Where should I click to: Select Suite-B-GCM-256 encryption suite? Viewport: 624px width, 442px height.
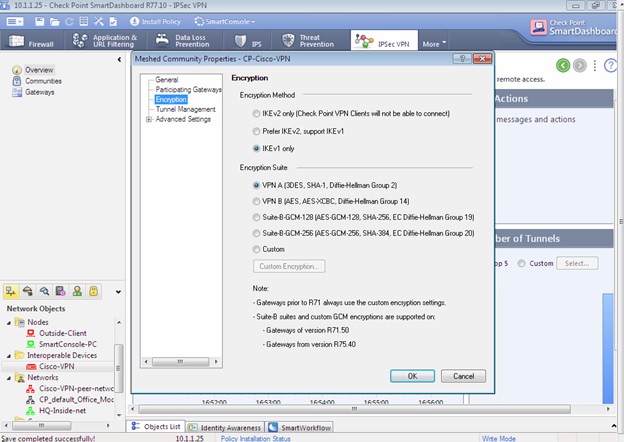pyautogui.click(x=256, y=233)
